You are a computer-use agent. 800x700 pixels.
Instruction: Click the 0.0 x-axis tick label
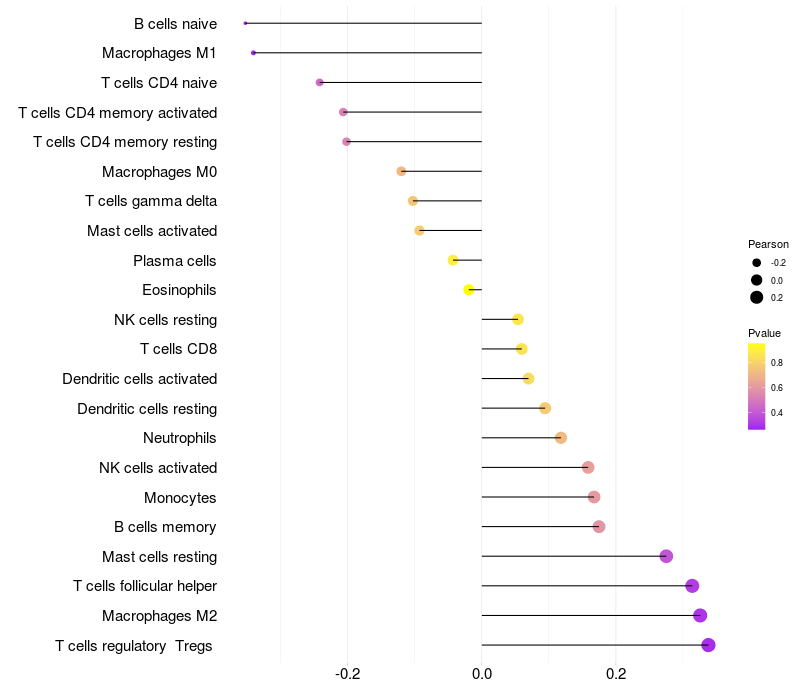click(x=482, y=675)
